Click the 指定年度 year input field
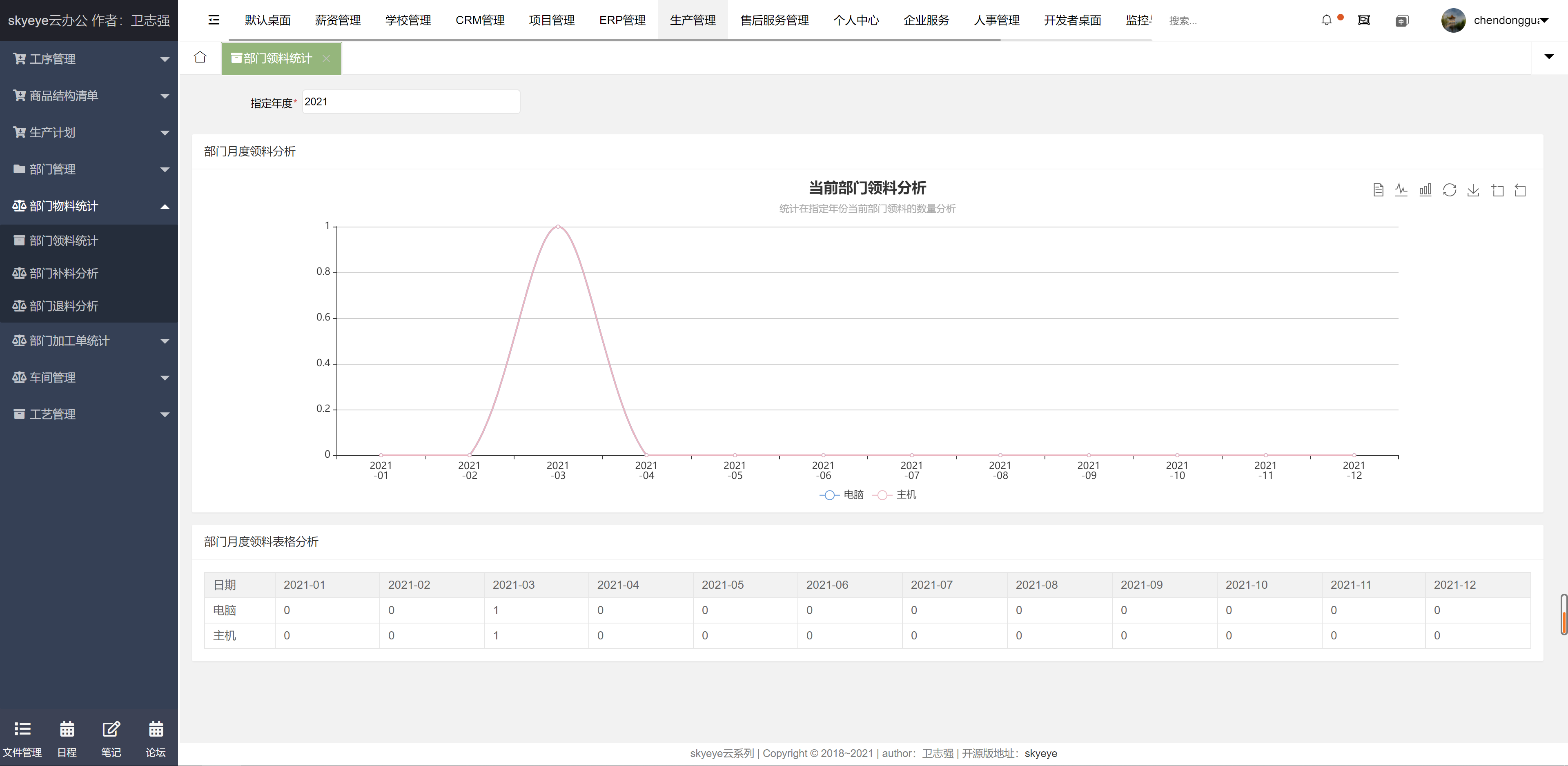This screenshot has height=766, width=1568. coord(410,102)
